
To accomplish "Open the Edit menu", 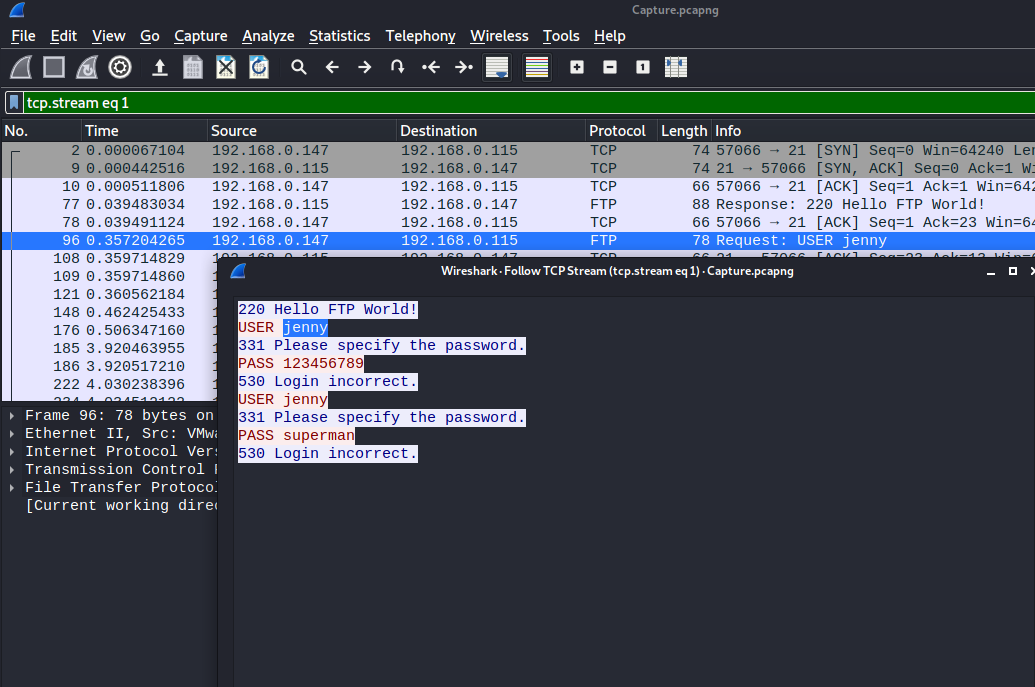I will (x=63, y=36).
